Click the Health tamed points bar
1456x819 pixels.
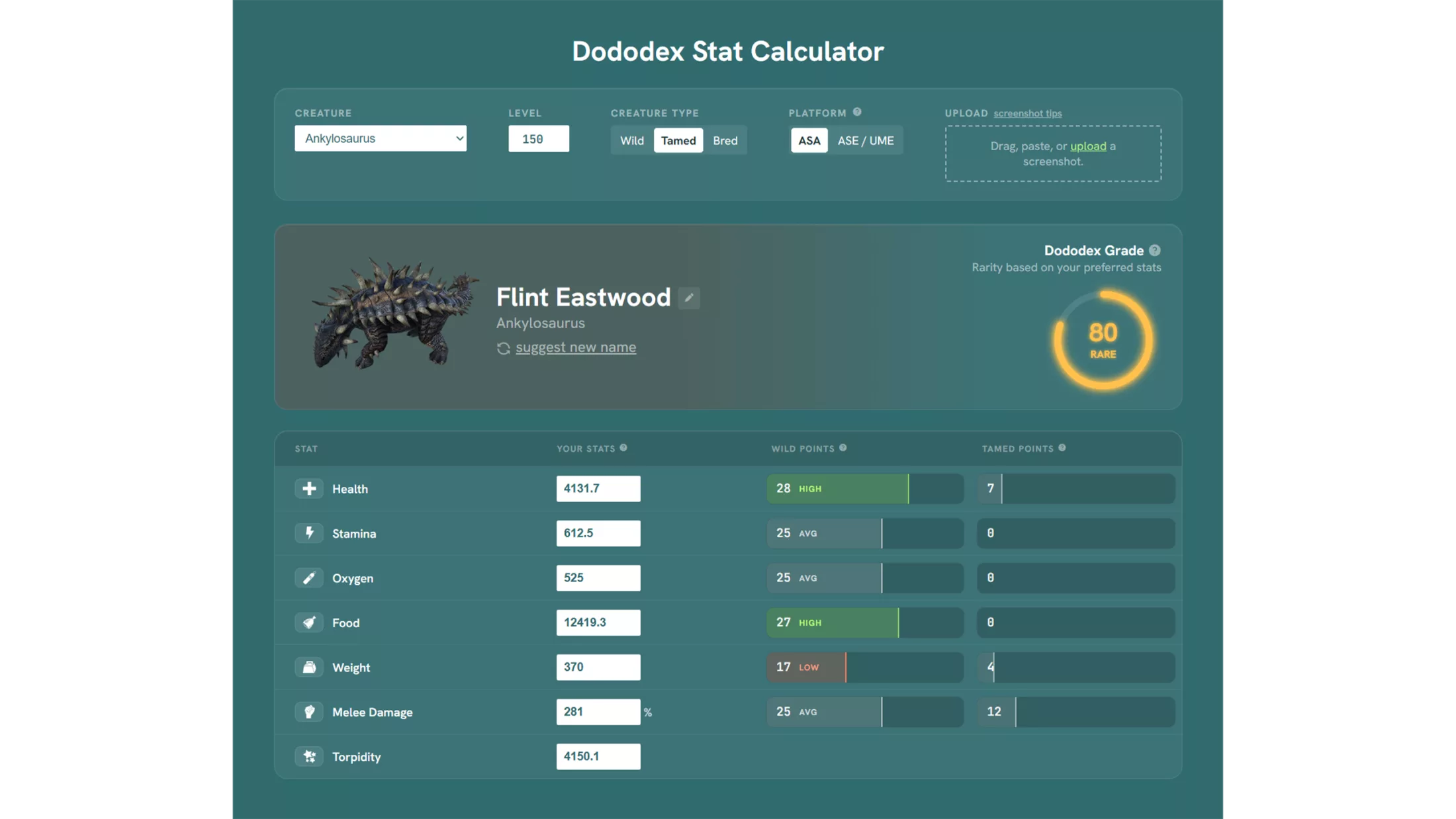[x=1076, y=488]
